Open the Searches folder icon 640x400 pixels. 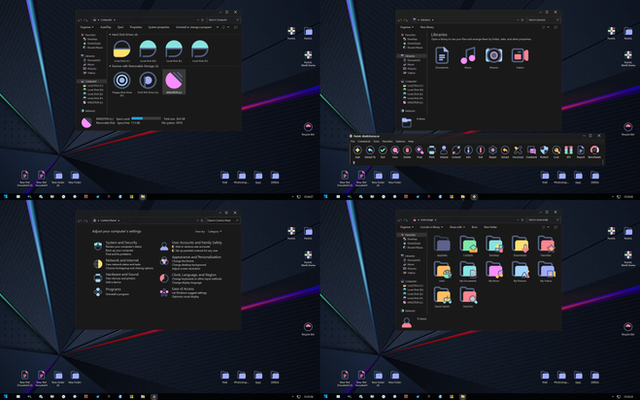click(x=468, y=295)
